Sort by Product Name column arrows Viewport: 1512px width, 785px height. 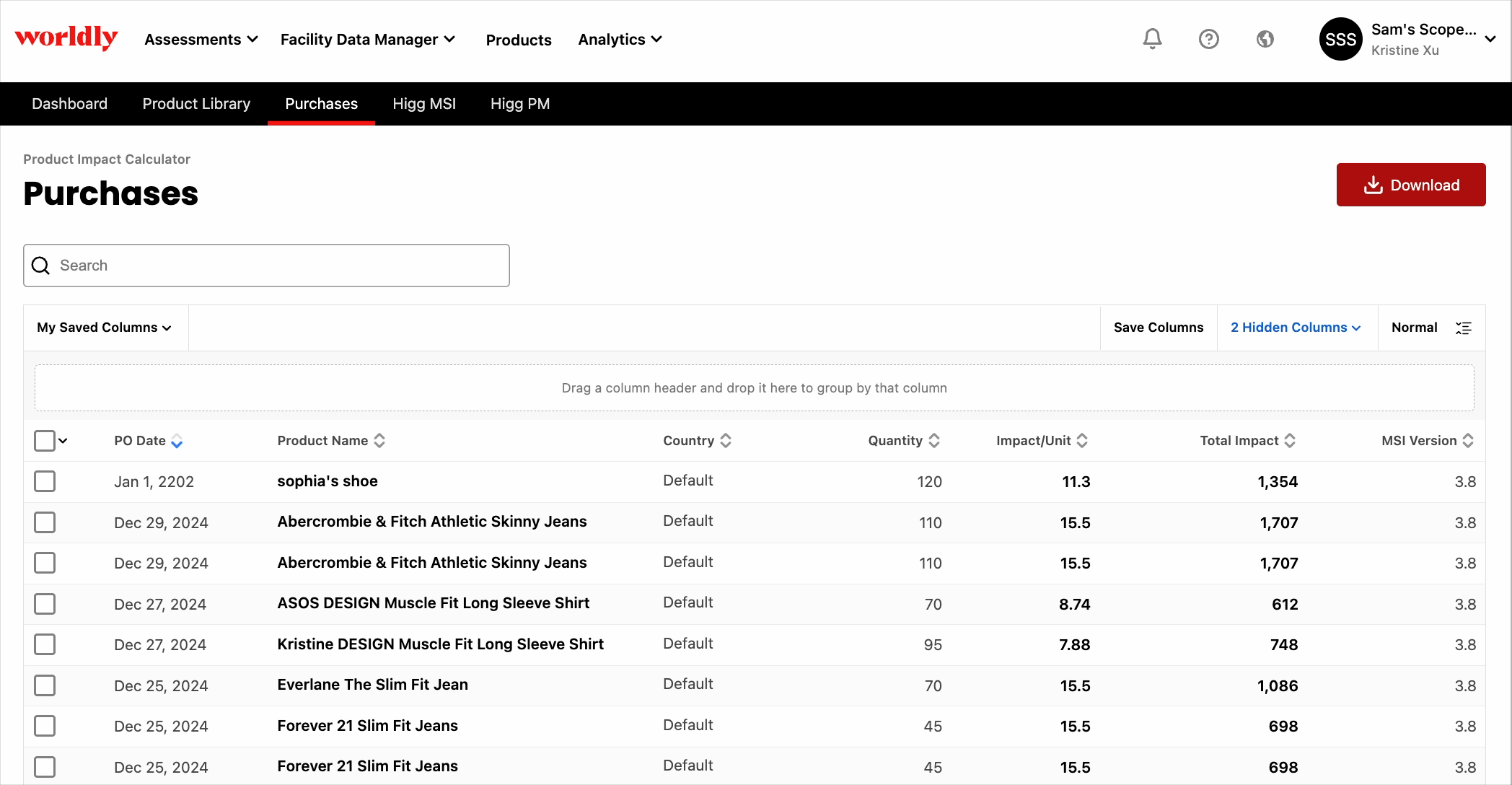(379, 441)
